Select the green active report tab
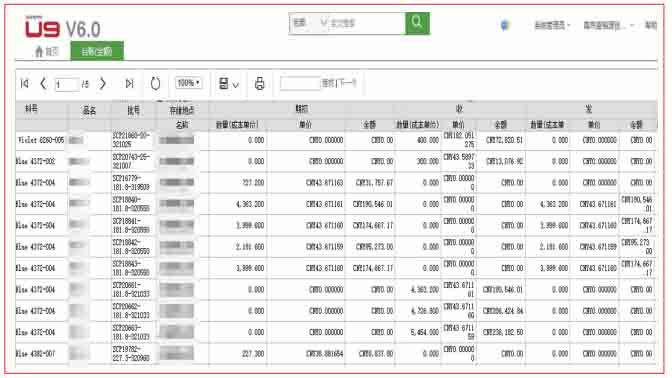This screenshot has height=378, width=672. coord(97,51)
